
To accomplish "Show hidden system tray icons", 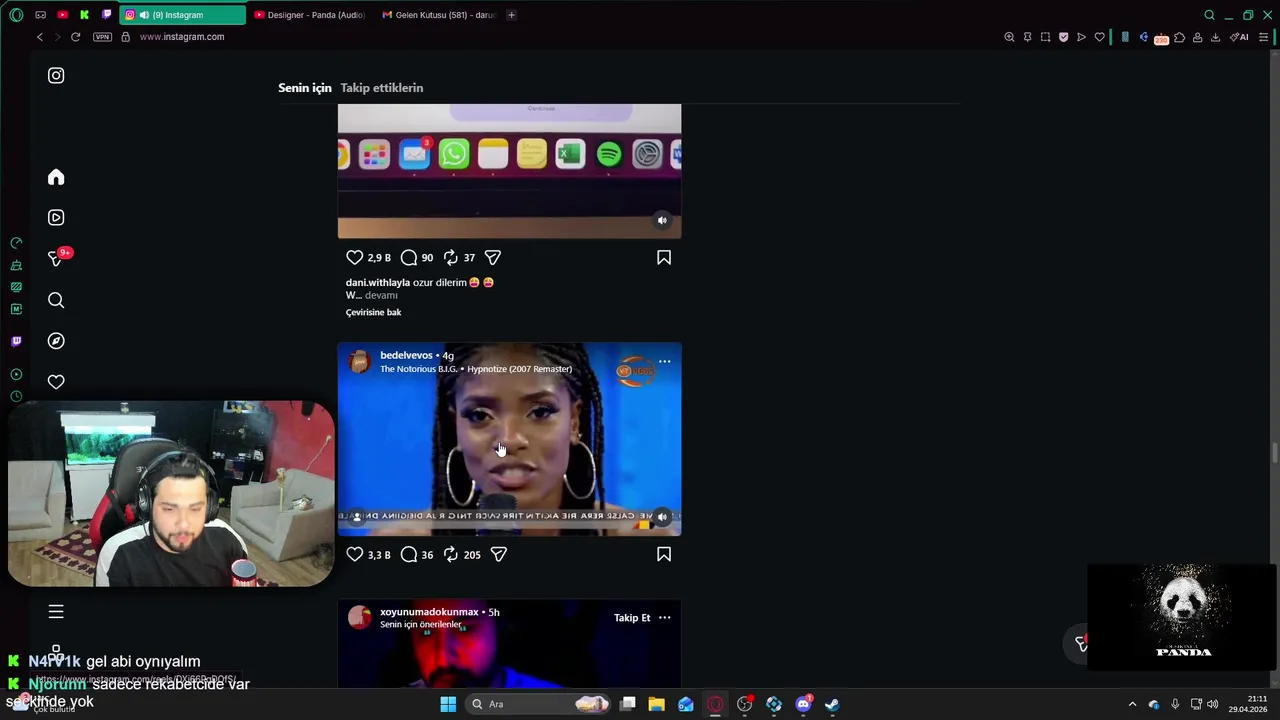I will pyautogui.click(x=1132, y=704).
